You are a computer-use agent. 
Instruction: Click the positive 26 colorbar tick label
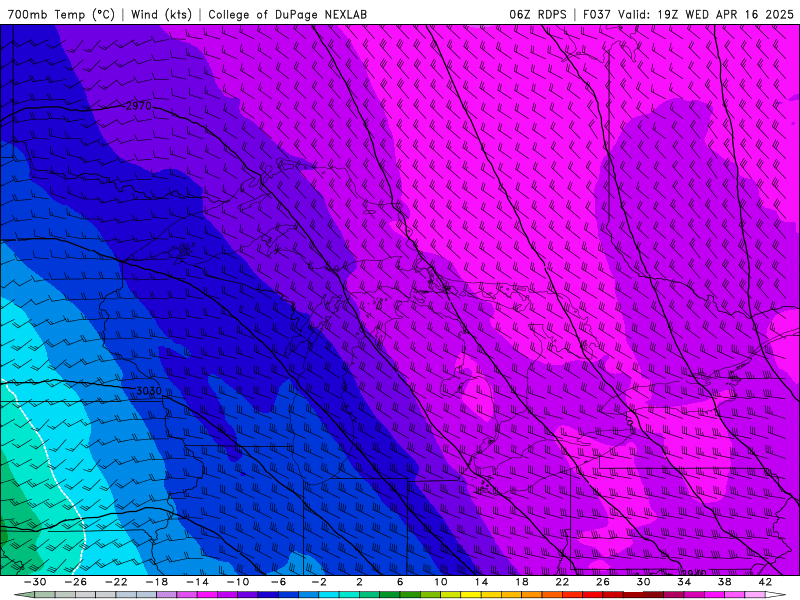[x=603, y=582]
